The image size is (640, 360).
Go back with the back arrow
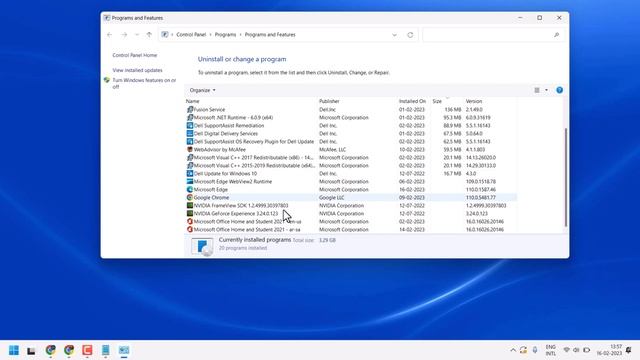click(109, 35)
